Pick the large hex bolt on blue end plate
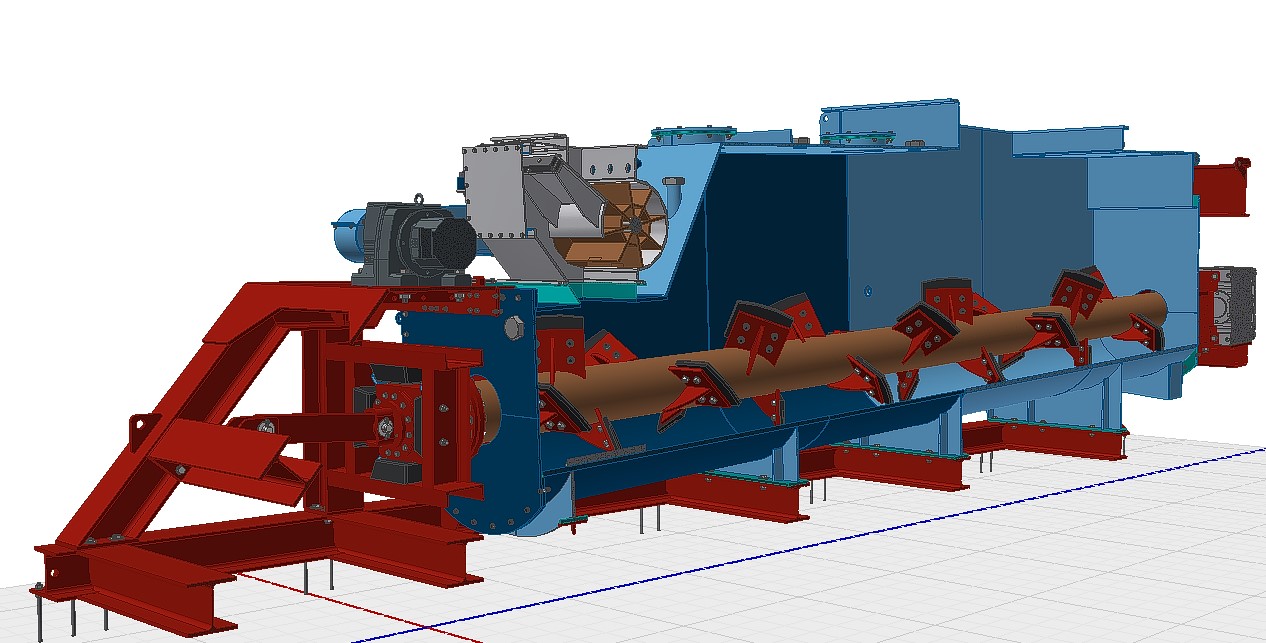Viewport: 1266px width, 643px height. click(x=515, y=328)
